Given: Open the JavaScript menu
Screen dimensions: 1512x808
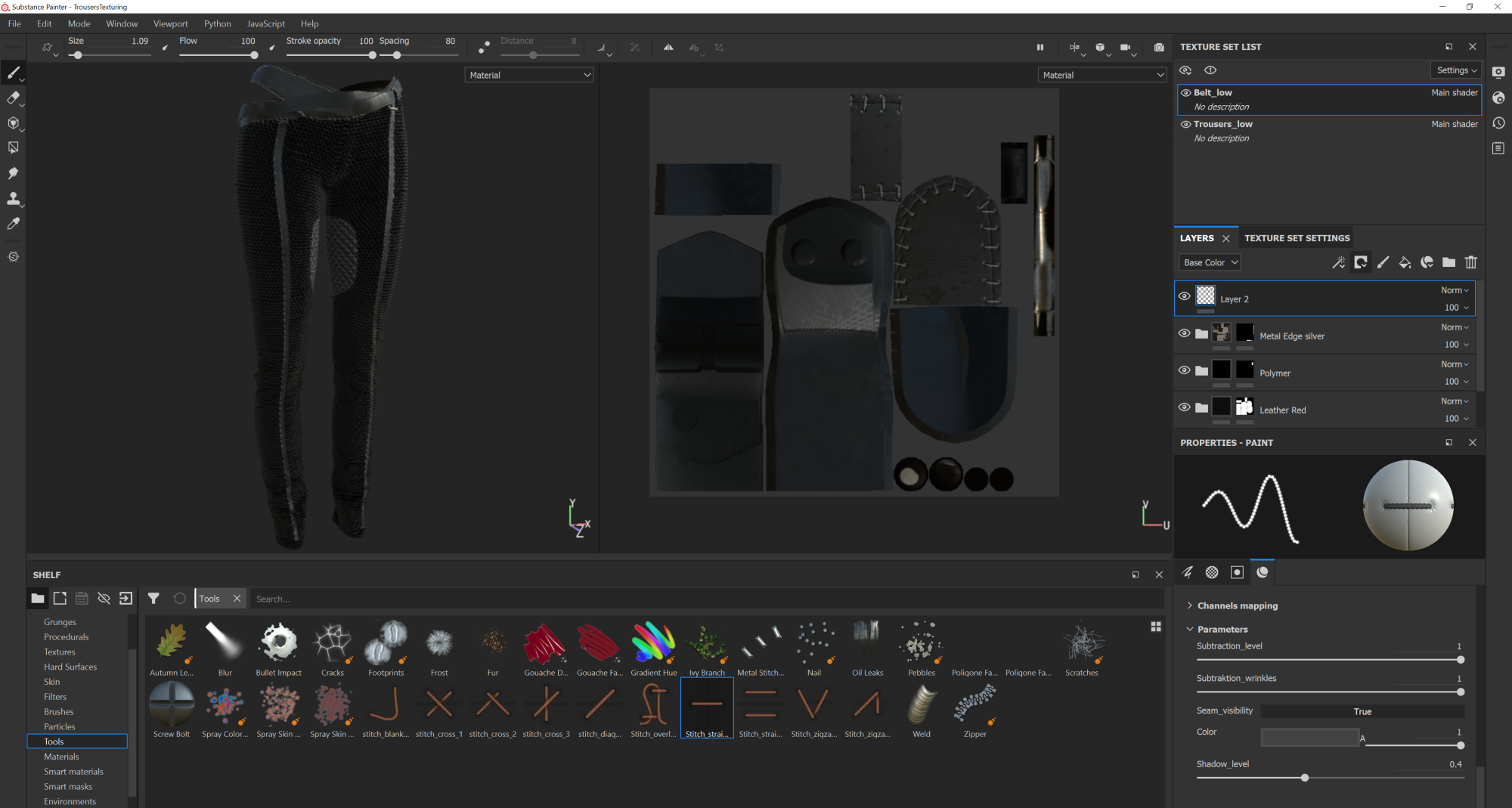Looking at the screenshot, I should click(265, 23).
